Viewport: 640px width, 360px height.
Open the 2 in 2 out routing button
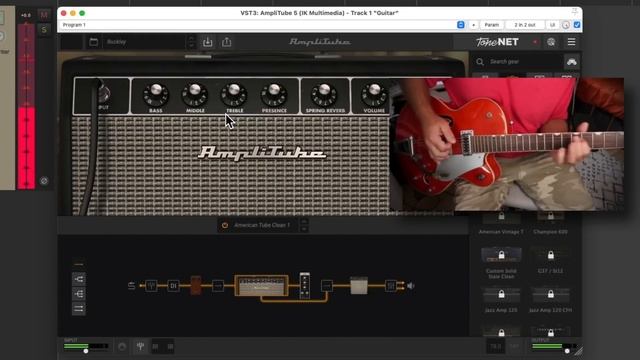point(525,25)
